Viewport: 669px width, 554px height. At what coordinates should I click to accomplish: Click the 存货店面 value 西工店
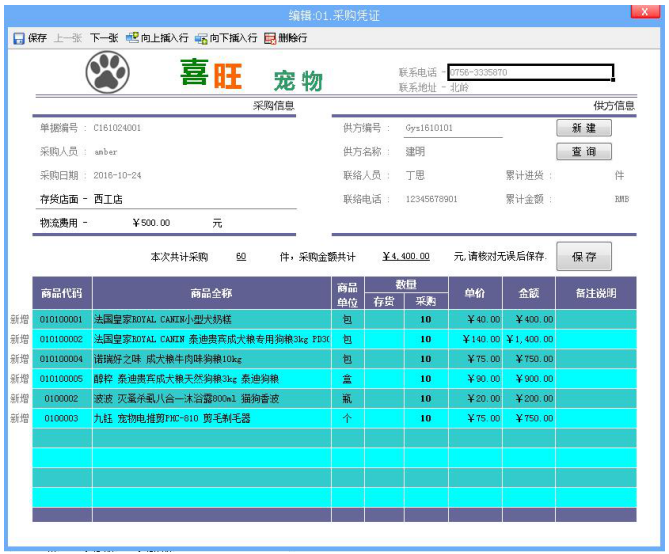coord(108,199)
